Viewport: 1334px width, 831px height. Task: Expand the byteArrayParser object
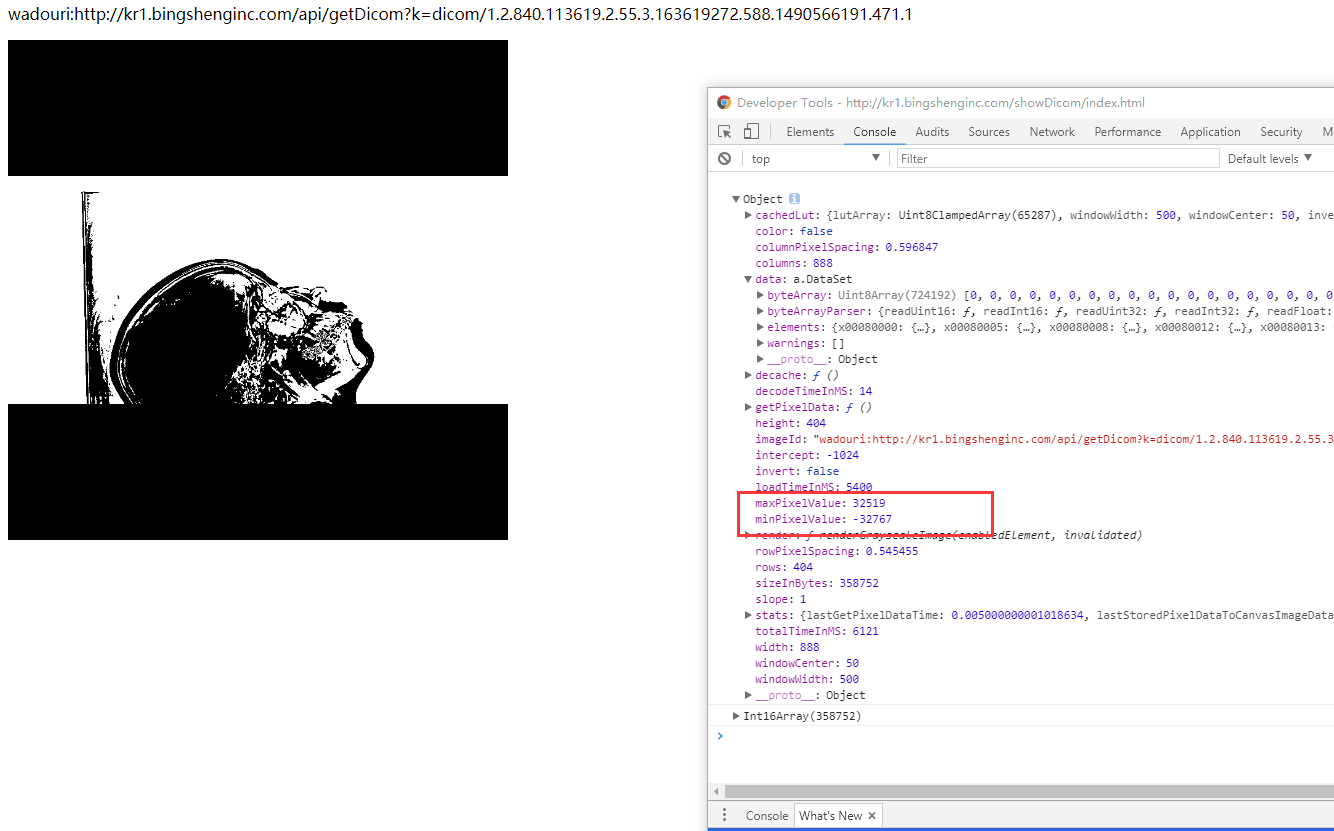(x=759, y=311)
